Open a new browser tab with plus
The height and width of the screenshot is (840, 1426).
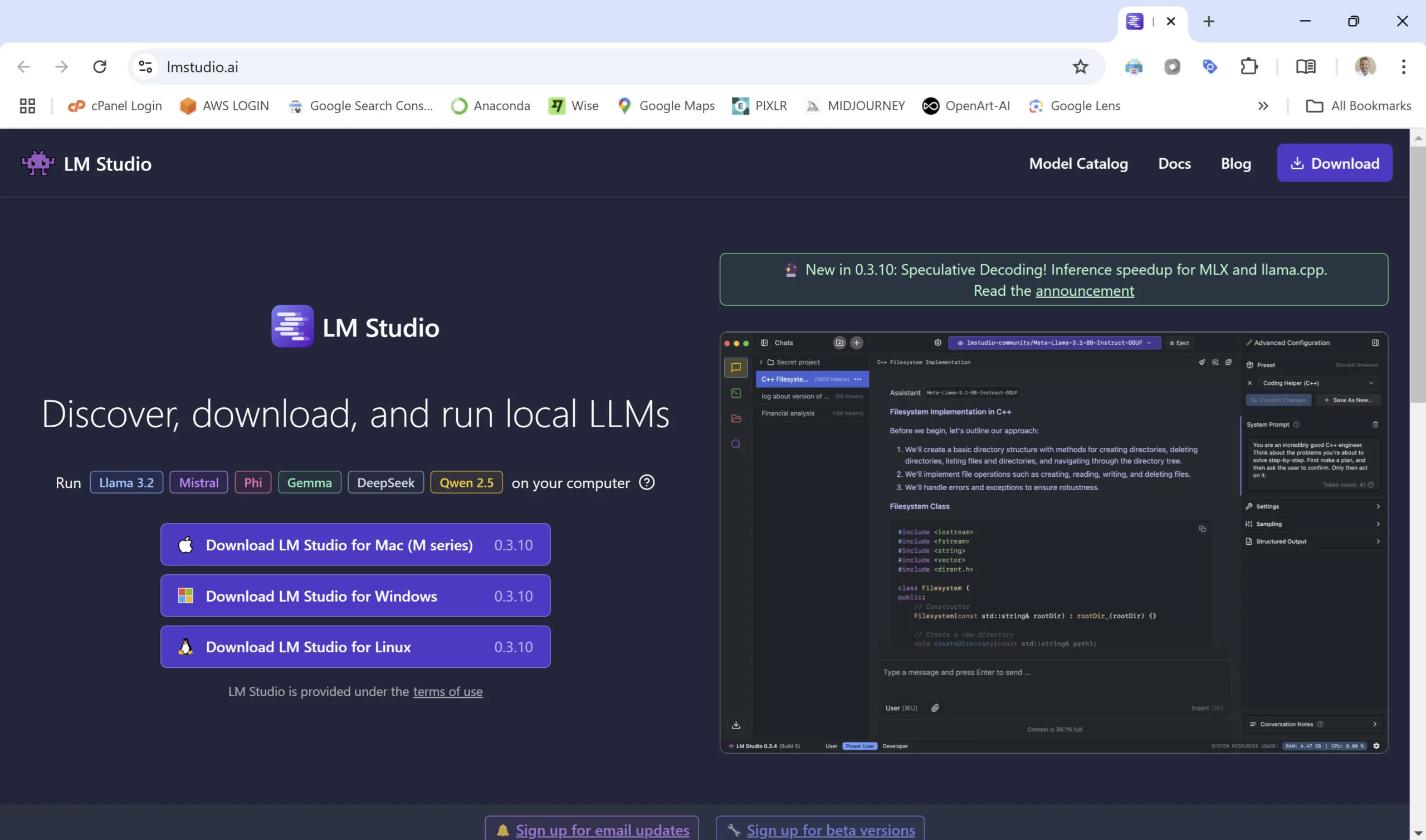[x=1208, y=22]
